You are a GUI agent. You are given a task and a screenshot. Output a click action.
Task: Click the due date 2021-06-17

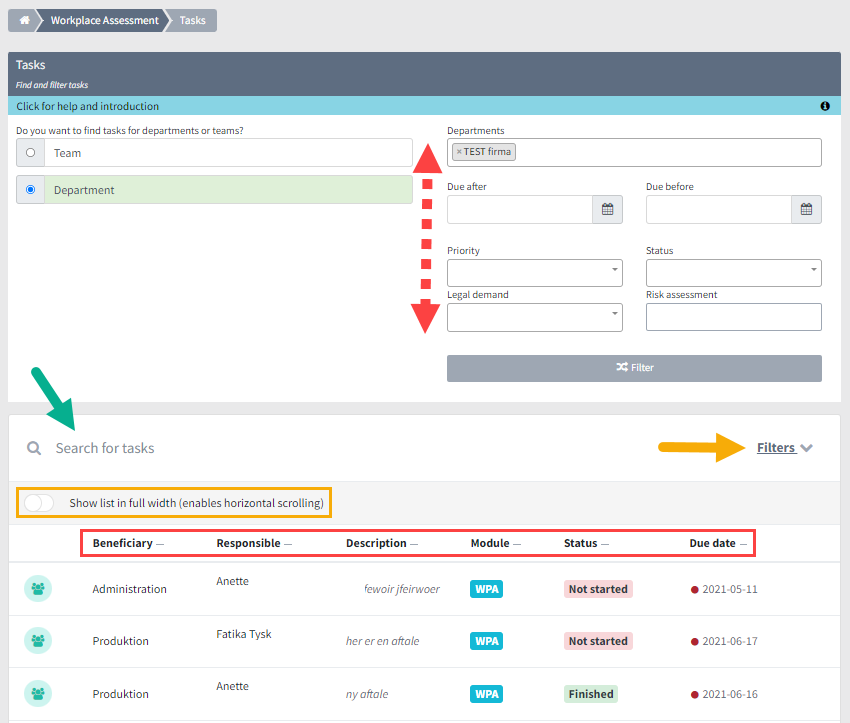[730, 642]
